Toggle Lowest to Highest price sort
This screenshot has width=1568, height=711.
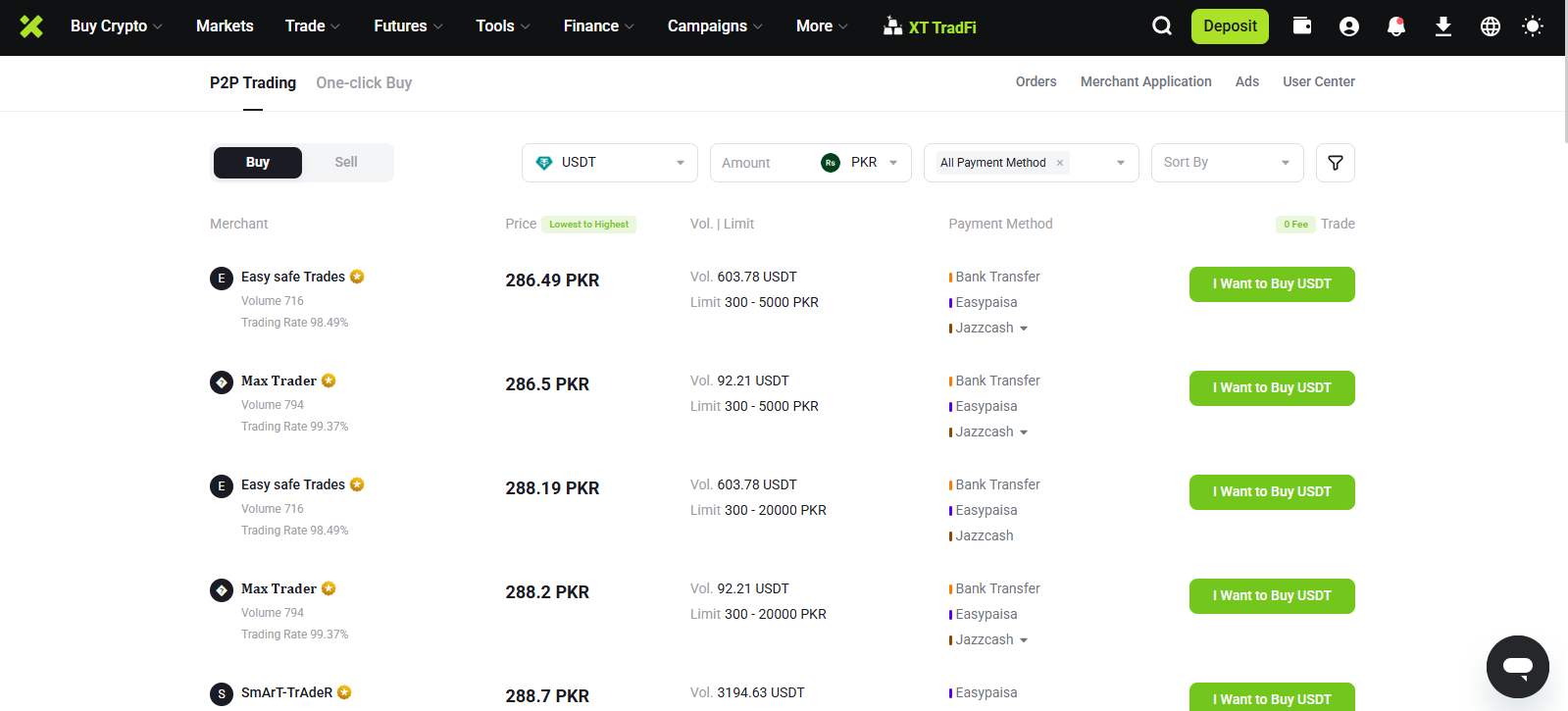(588, 225)
